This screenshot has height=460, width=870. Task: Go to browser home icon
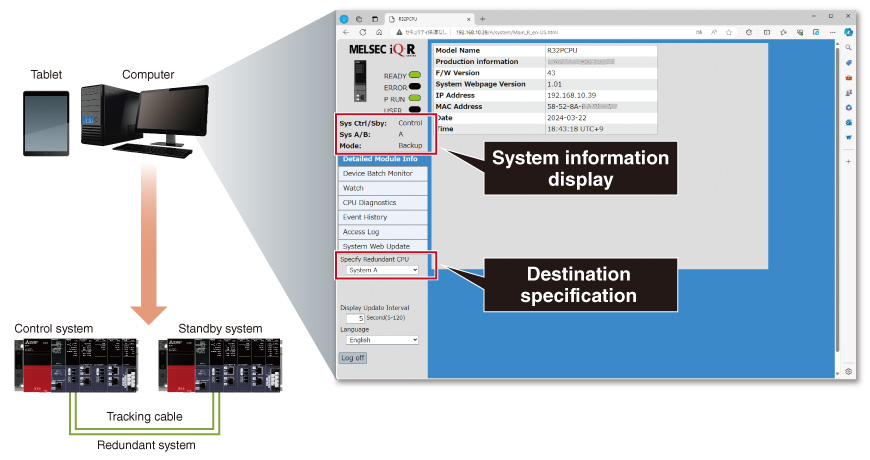point(379,32)
